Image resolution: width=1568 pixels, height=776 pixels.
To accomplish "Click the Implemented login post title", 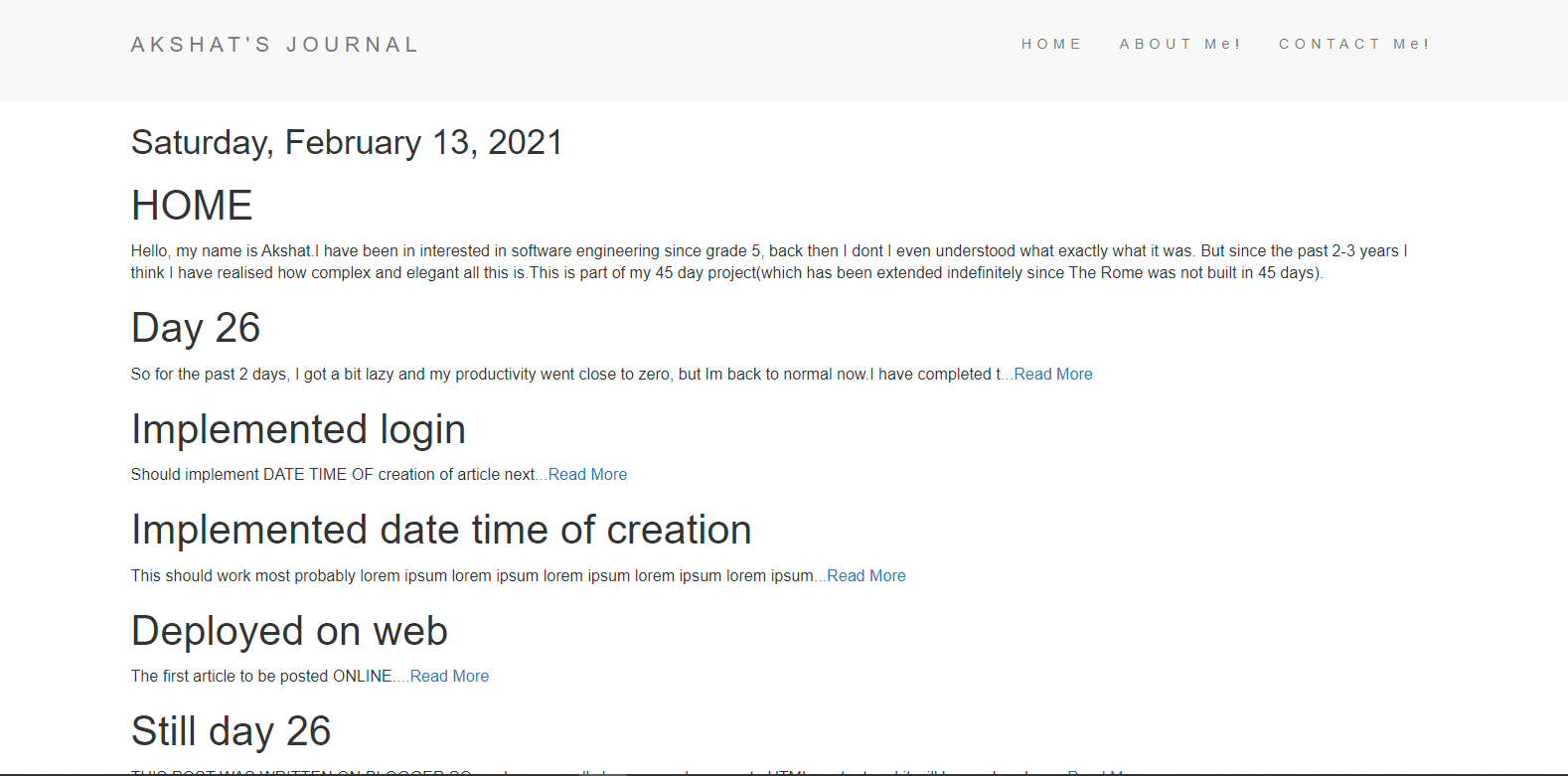I will 298,429.
